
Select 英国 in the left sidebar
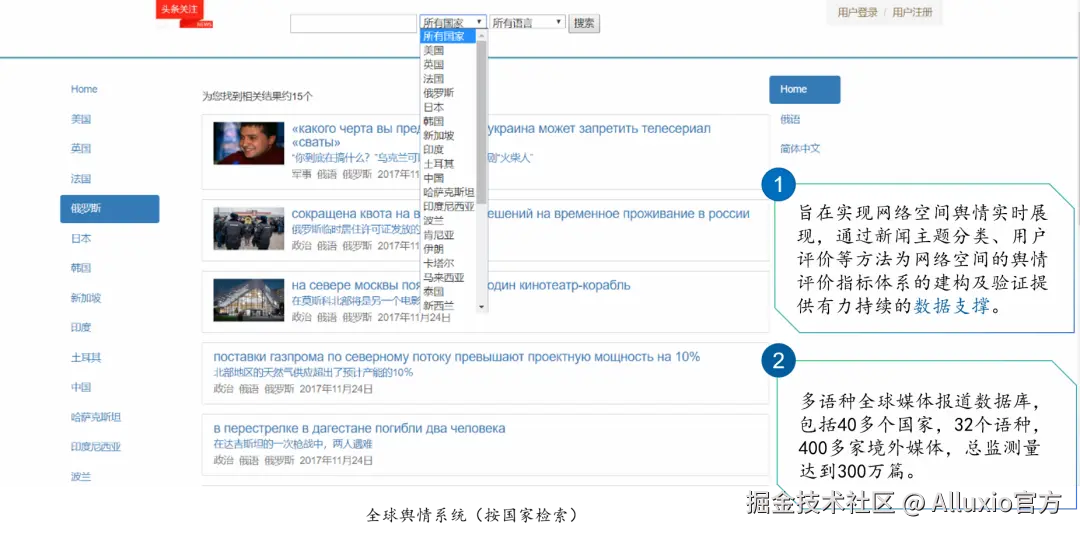pos(81,148)
